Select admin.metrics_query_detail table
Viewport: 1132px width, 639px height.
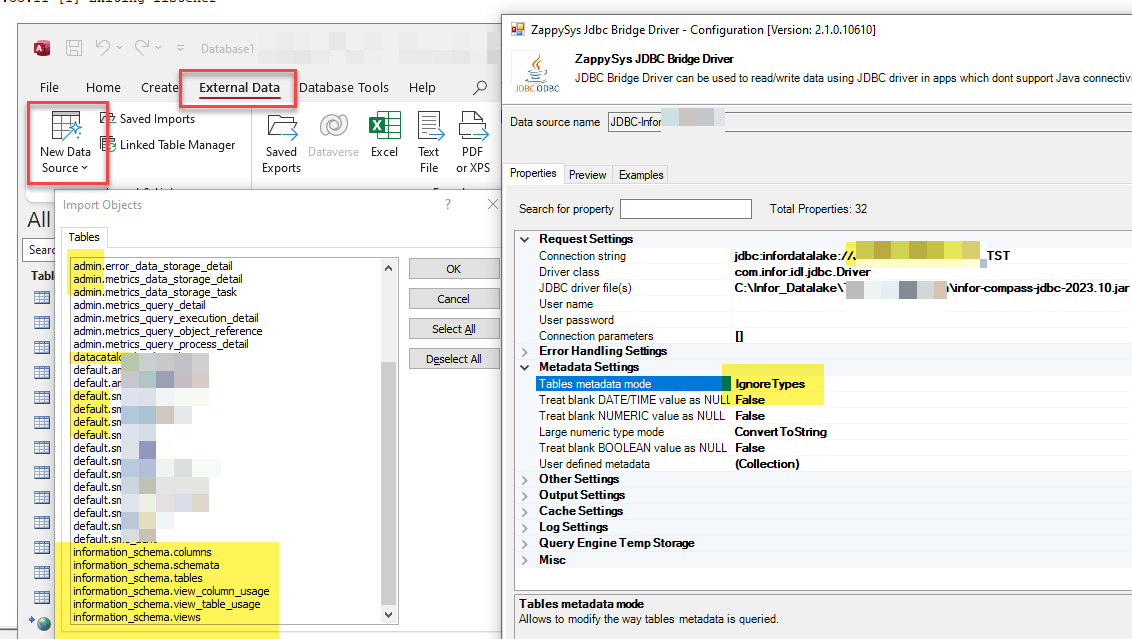click(139, 305)
